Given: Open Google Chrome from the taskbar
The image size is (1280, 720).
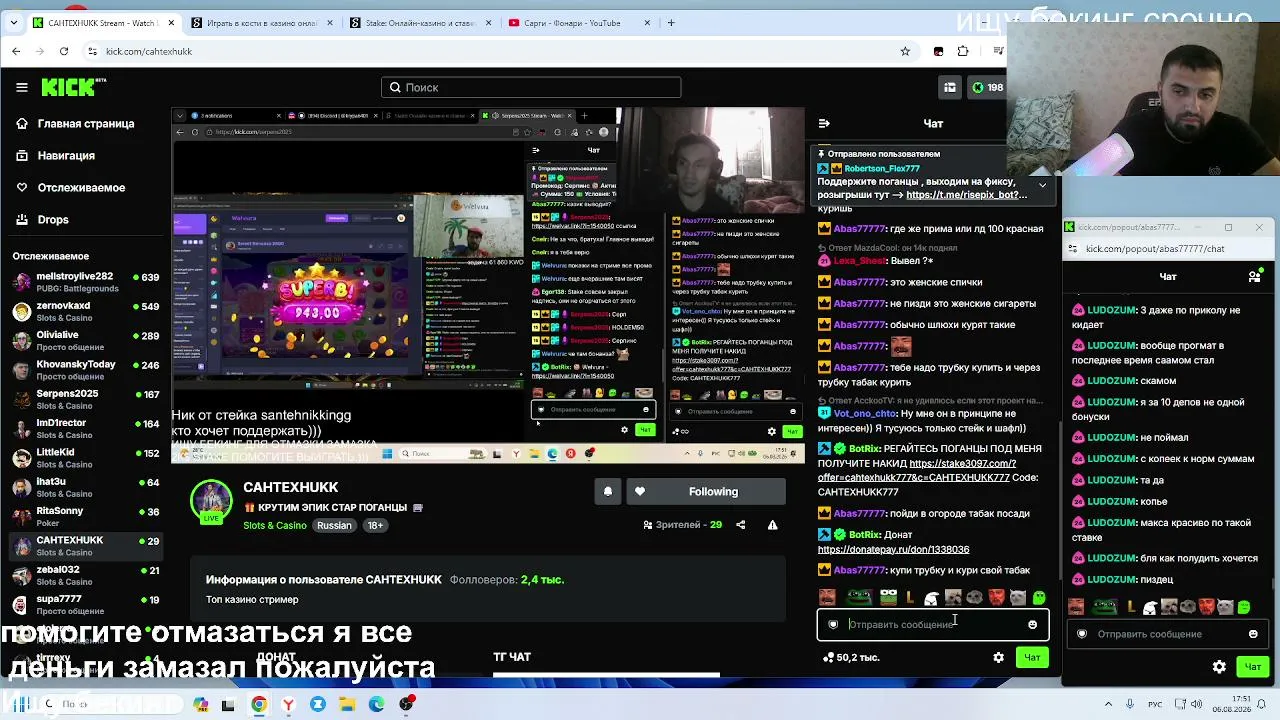Looking at the screenshot, I should point(259,704).
